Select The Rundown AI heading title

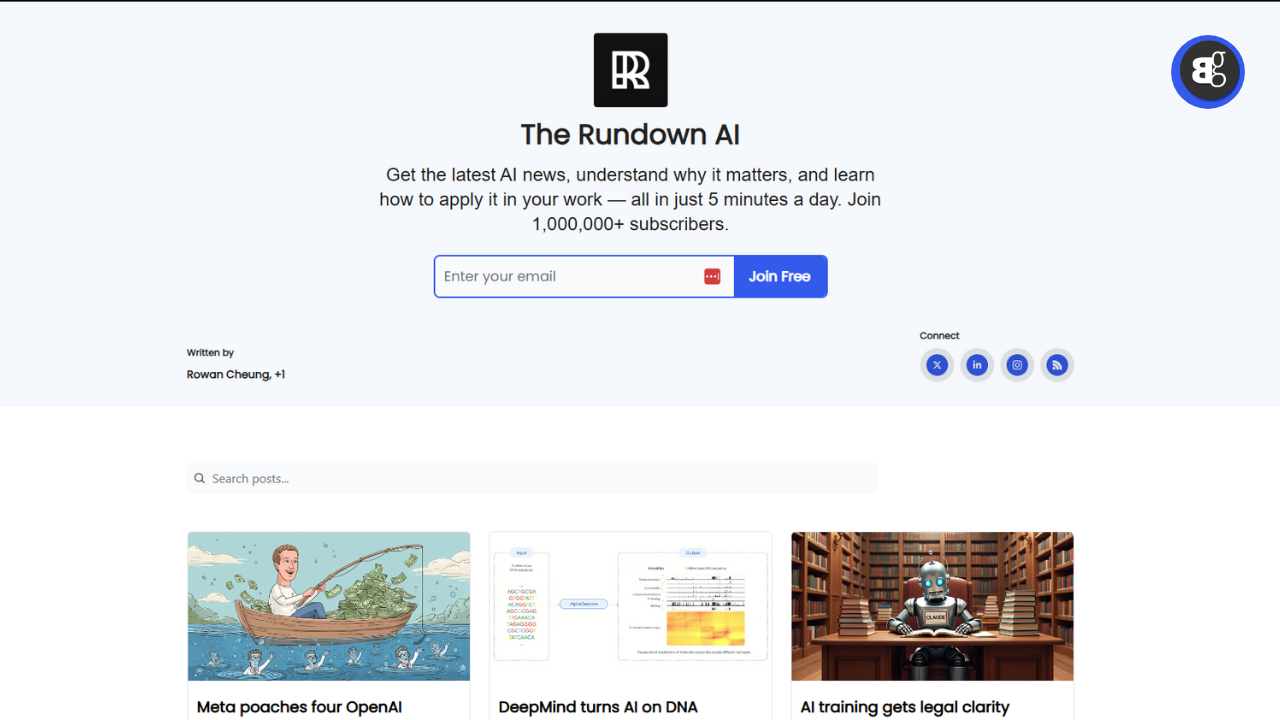click(630, 135)
